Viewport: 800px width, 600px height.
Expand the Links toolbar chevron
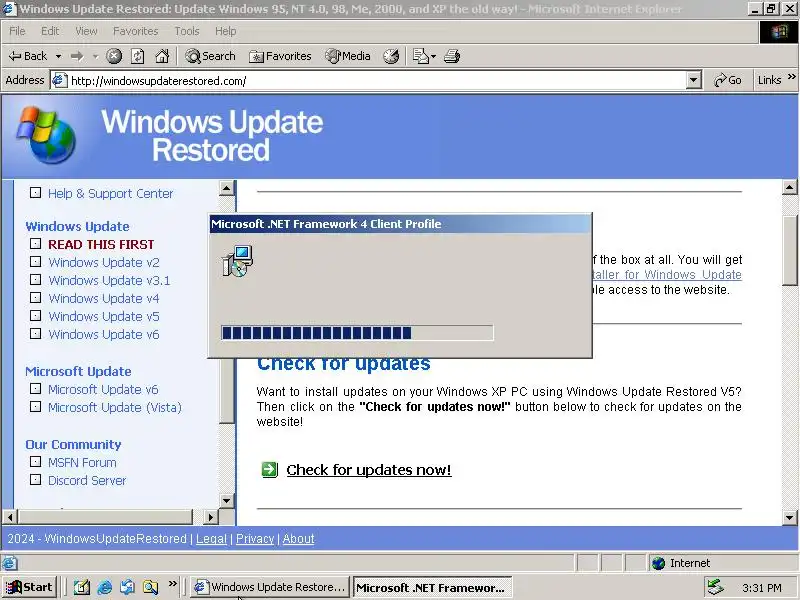pos(791,77)
